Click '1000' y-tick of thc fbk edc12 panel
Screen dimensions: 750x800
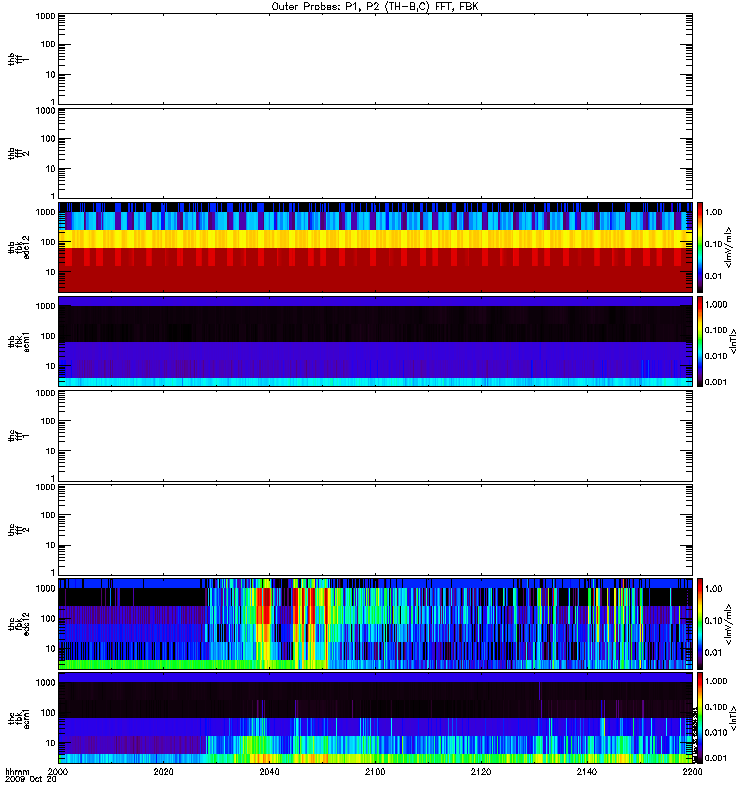tap(45, 588)
